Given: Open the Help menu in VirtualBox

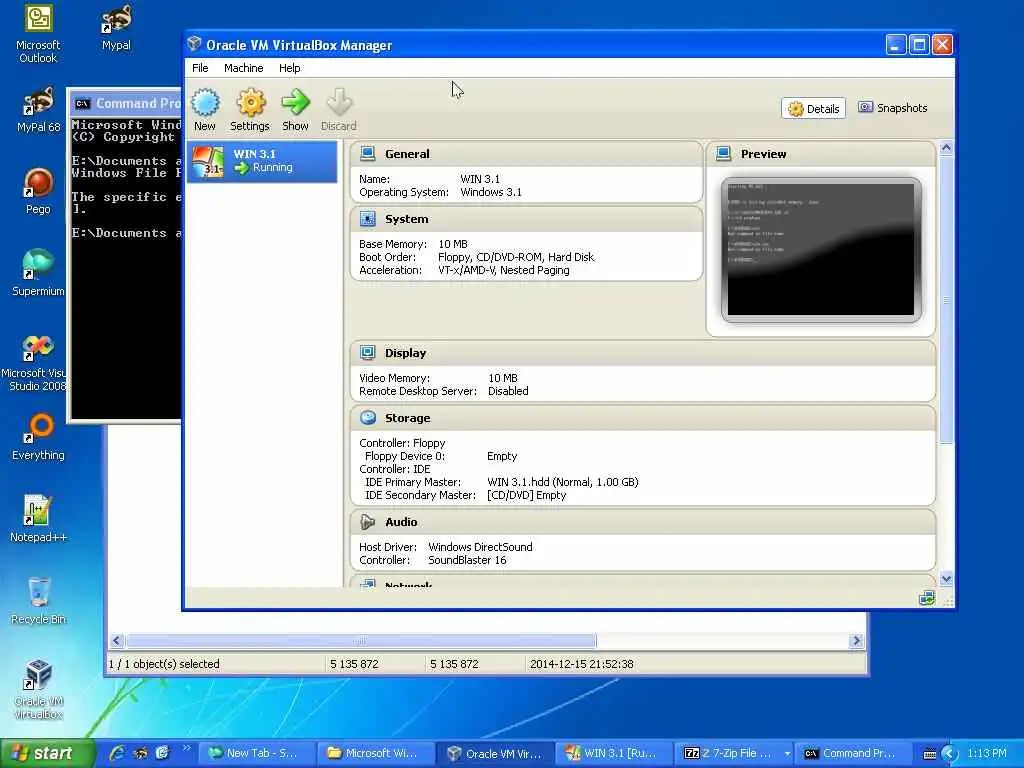Looking at the screenshot, I should coord(289,68).
